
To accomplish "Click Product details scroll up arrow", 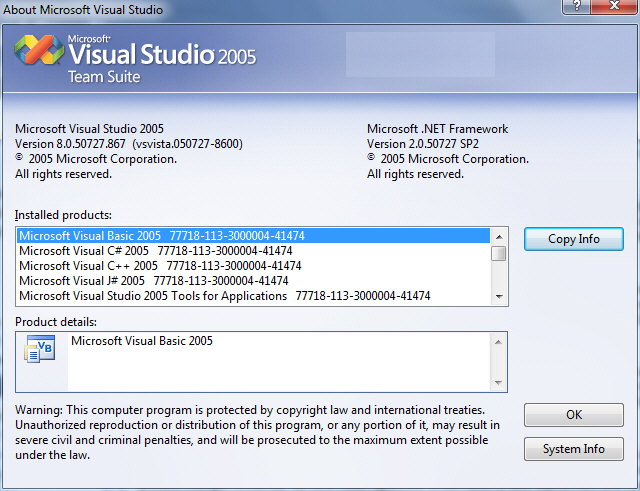I will pos(498,341).
